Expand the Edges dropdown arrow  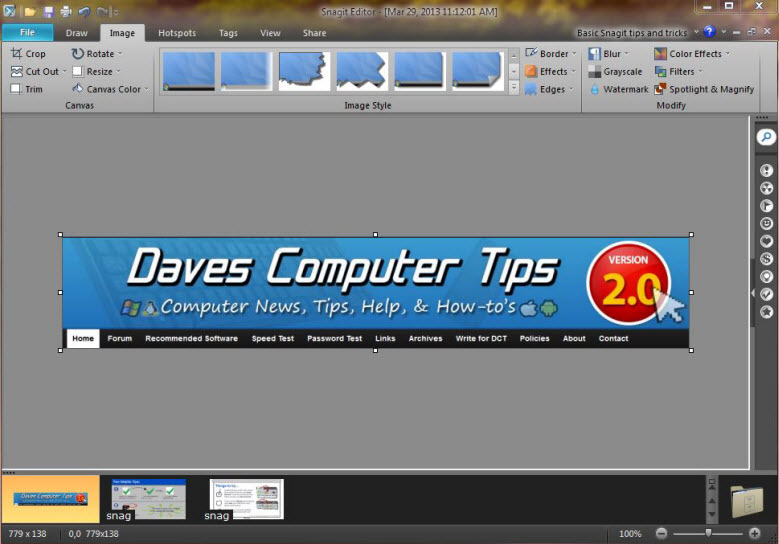point(571,89)
